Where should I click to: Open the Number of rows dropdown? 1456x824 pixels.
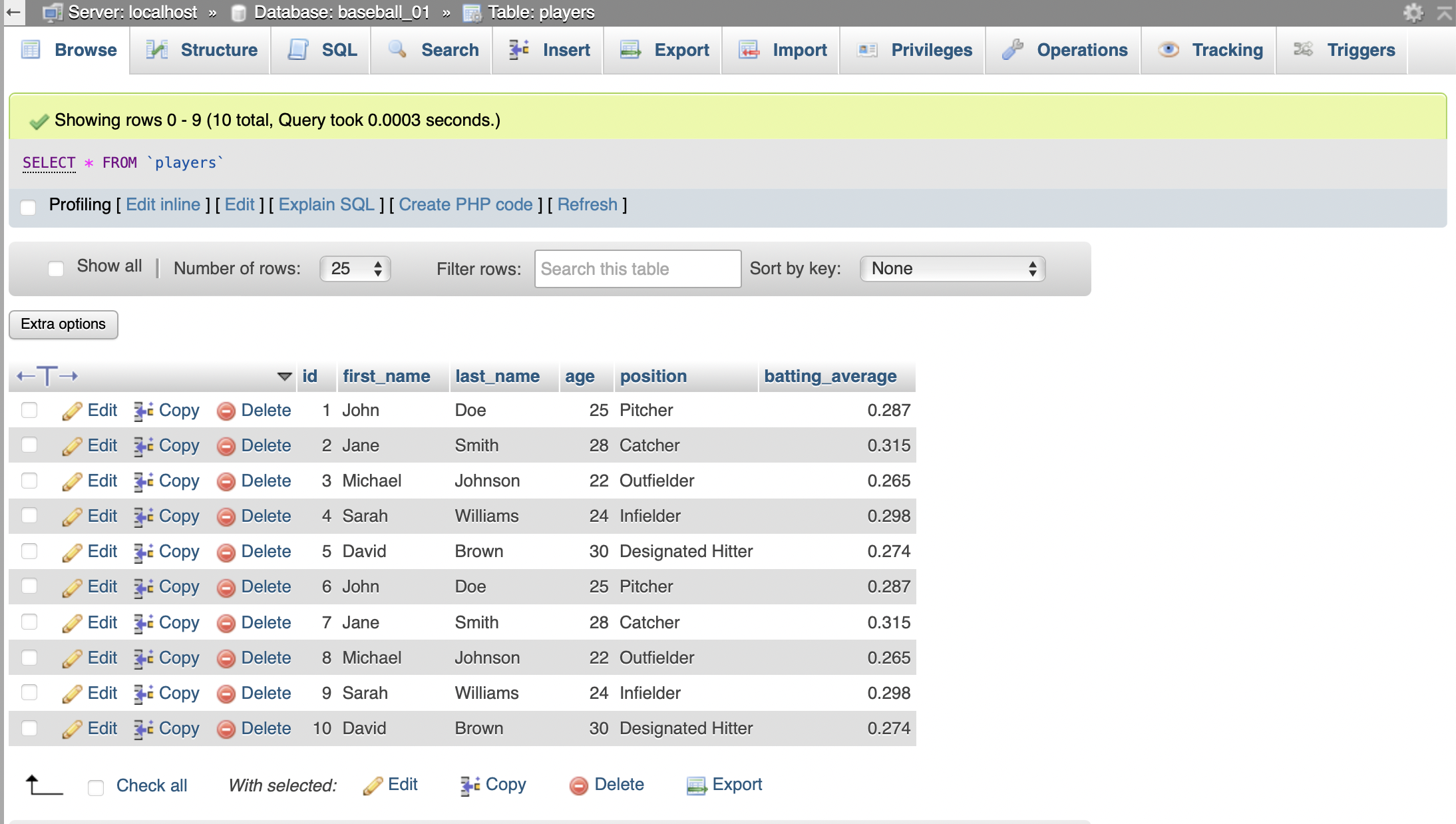coord(355,269)
